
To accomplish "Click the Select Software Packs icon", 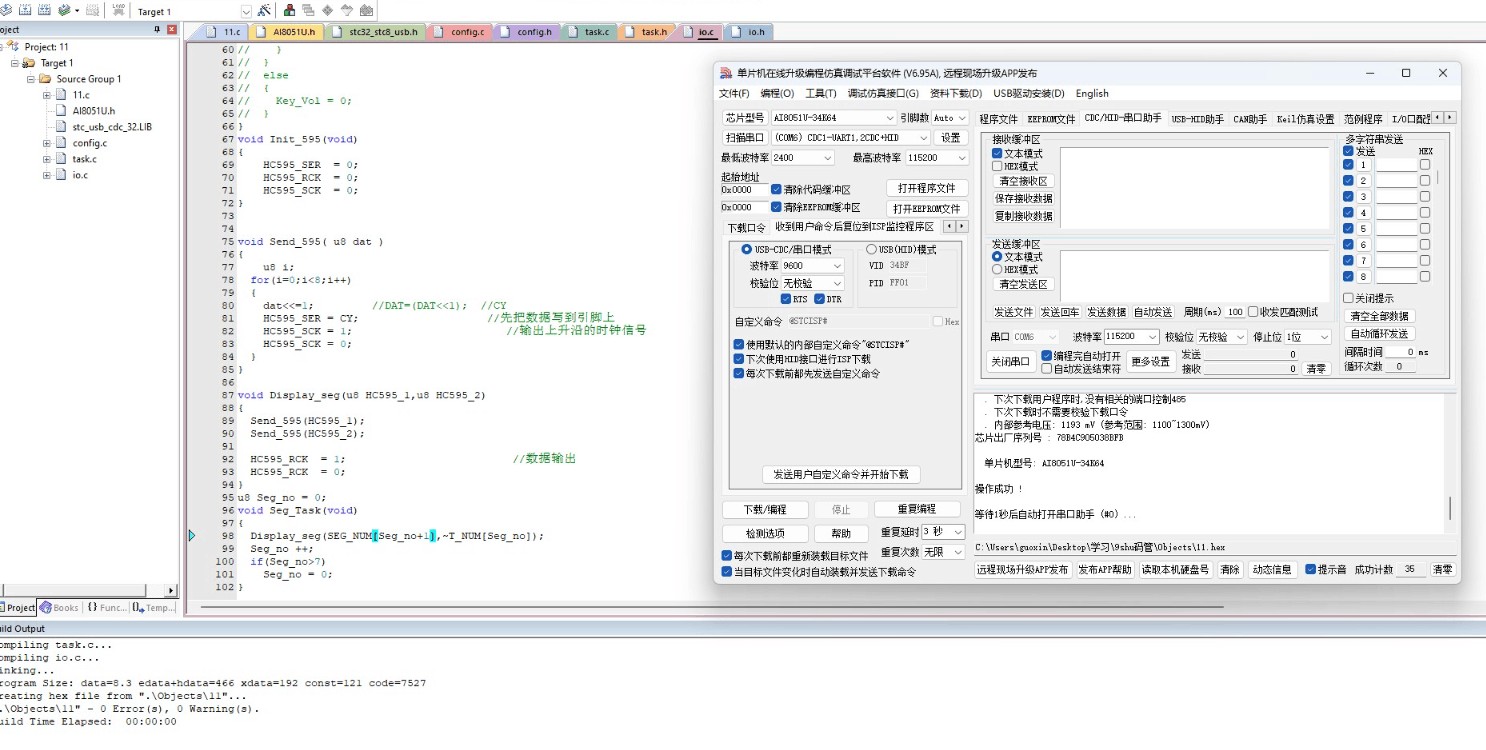I will [347, 10].
